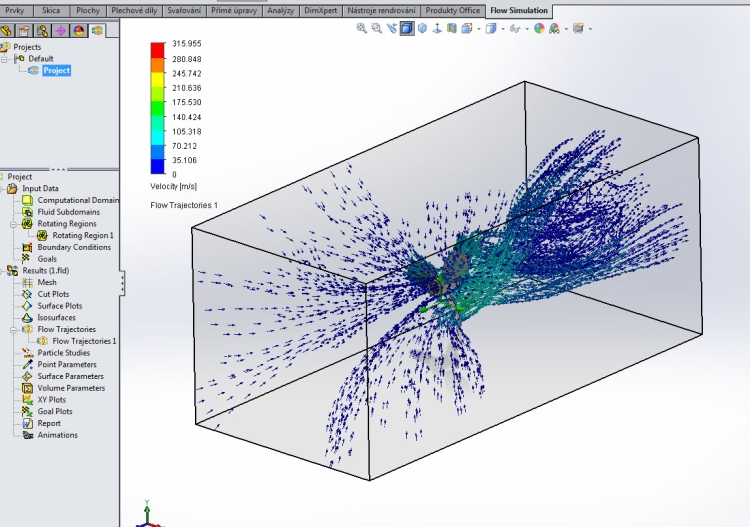Select Computational Domain in the tree
Image resolution: width=750 pixels, height=527 pixels.
pos(78,200)
